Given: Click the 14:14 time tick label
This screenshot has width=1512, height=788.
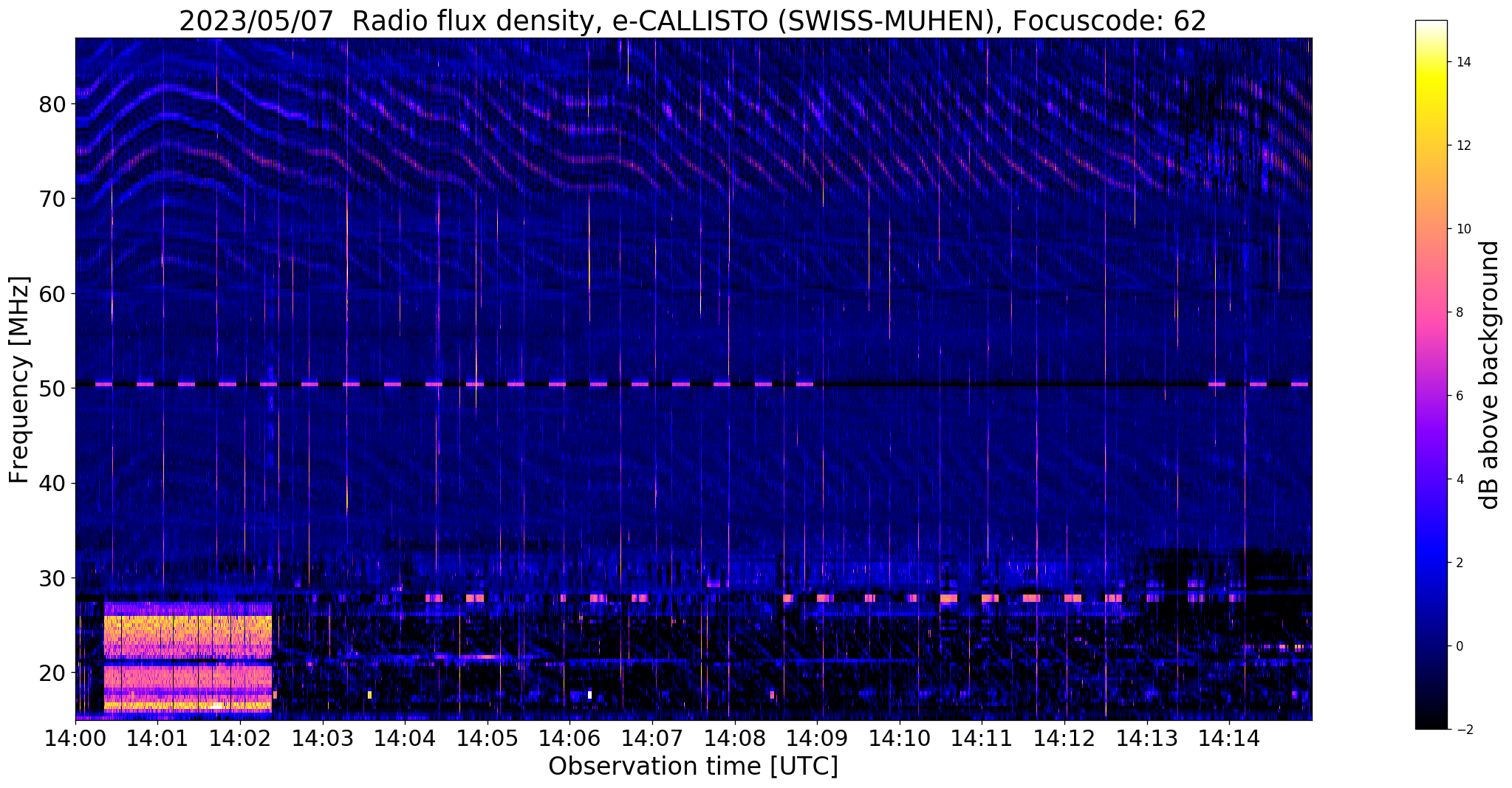Looking at the screenshot, I should (1229, 738).
